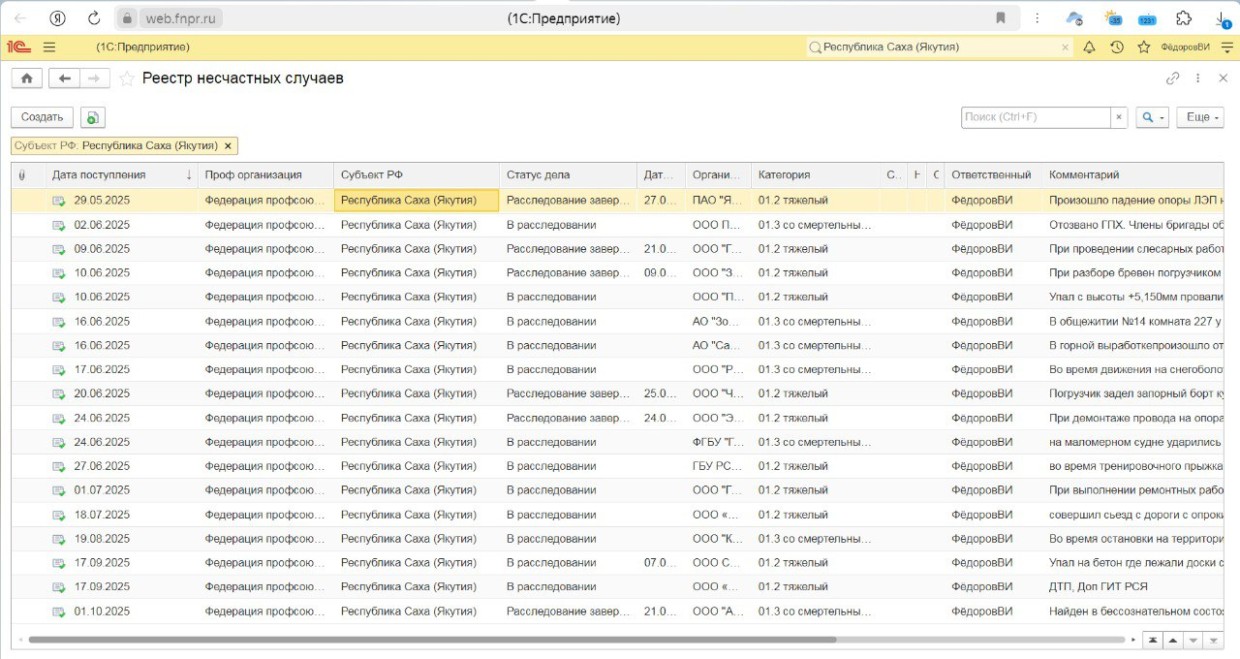Open the 1C hamburger main menu
1240x659 pixels.
pos(49,47)
